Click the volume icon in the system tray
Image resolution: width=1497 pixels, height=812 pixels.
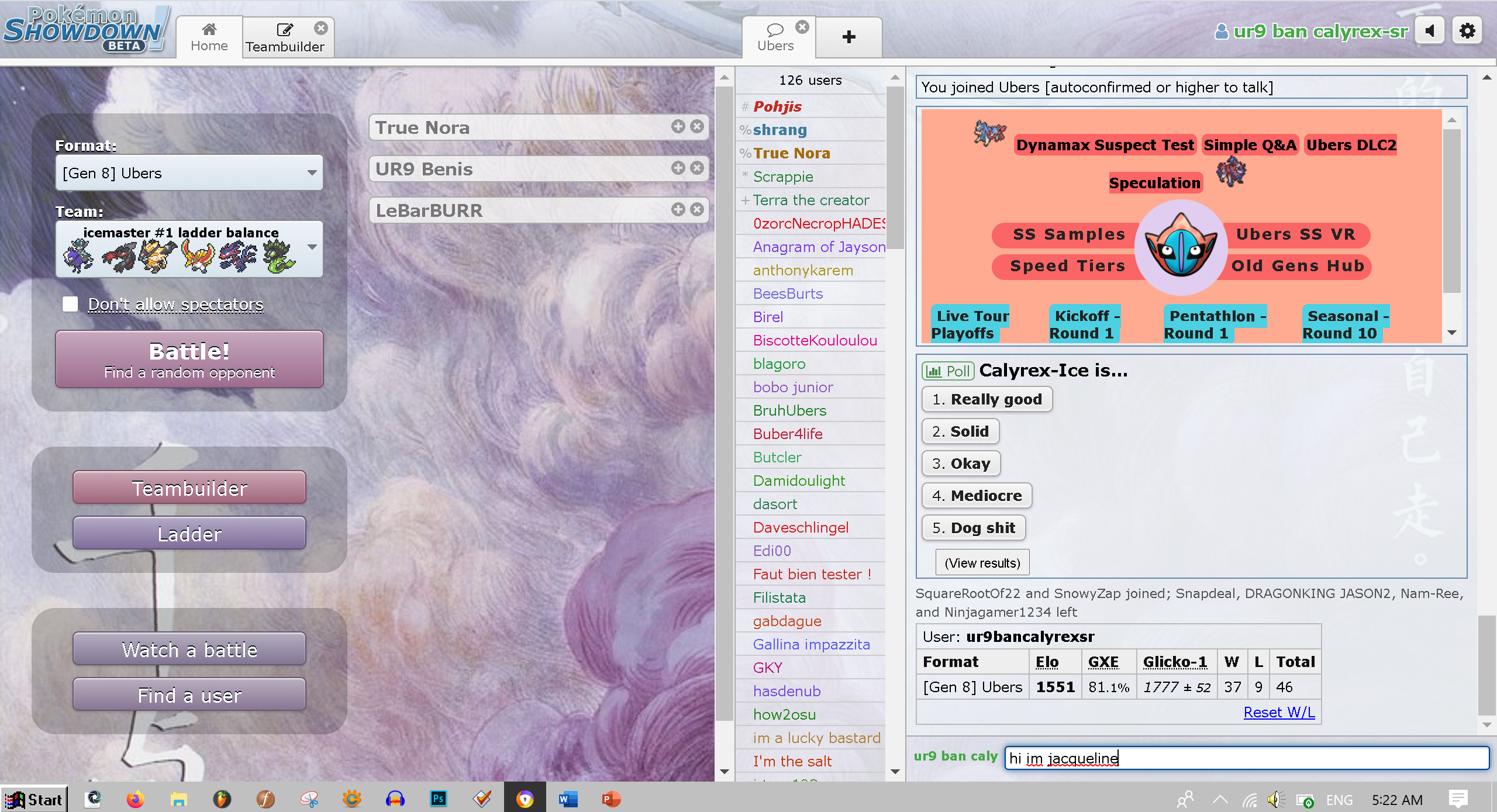1275,799
